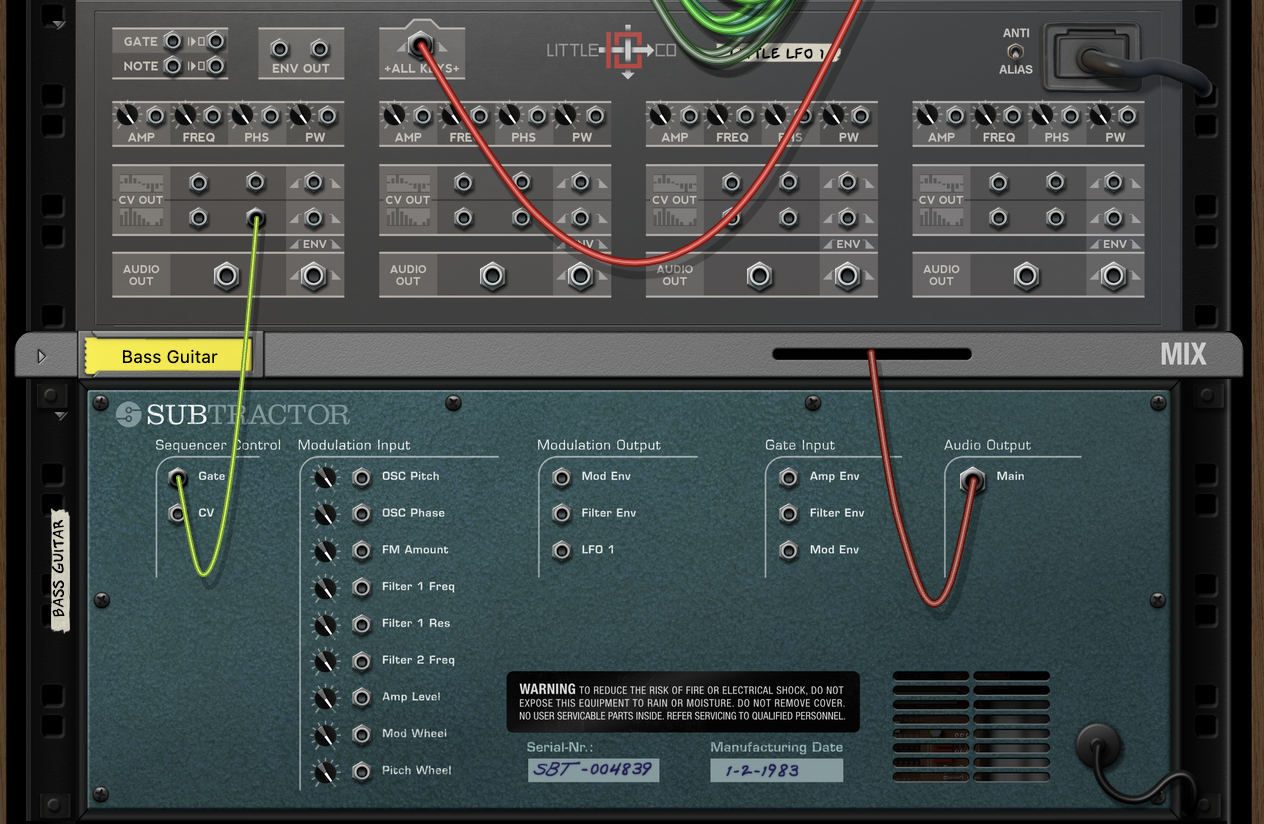Select the Amp Level input jack
The width and height of the screenshot is (1264, 824).
pyautogui.click(x=362, y=698)
